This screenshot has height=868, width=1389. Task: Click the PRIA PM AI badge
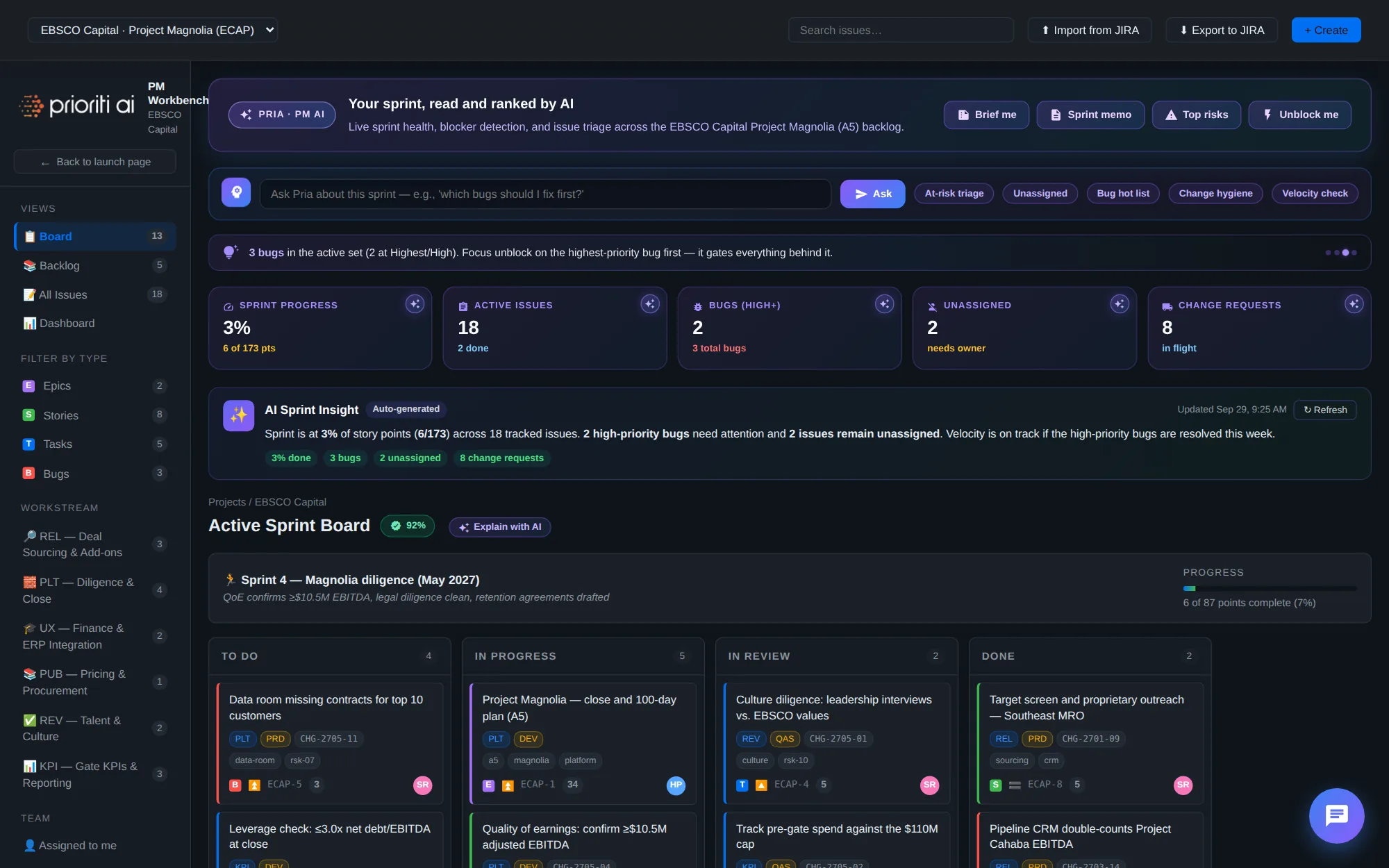point(282,115)
